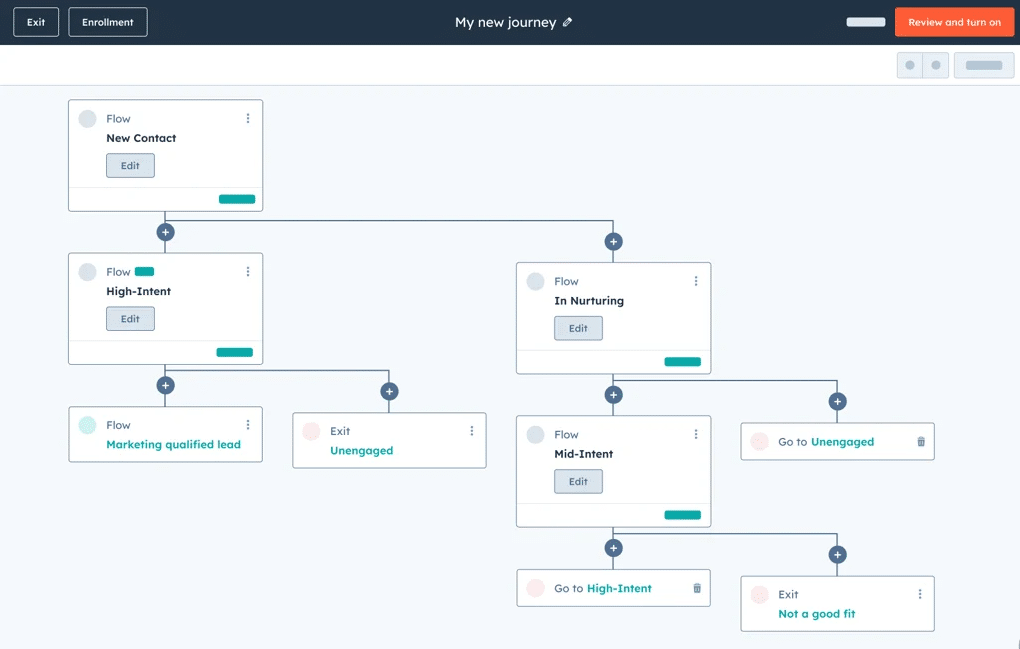Open the Marketing qualified lead card menu
This screenshot has height=649, width=1020.
pyautogui.click(x=248, y=424)
